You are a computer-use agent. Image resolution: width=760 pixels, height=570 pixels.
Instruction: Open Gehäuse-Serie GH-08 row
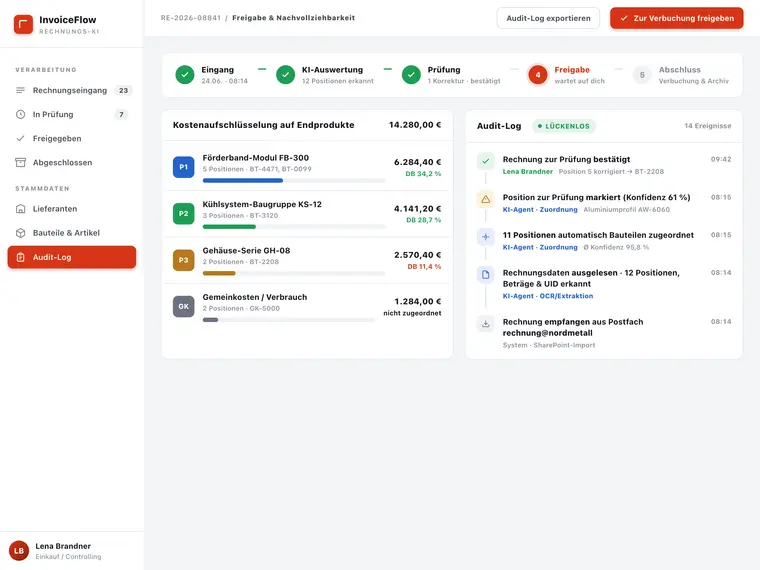tap(307, 260)
